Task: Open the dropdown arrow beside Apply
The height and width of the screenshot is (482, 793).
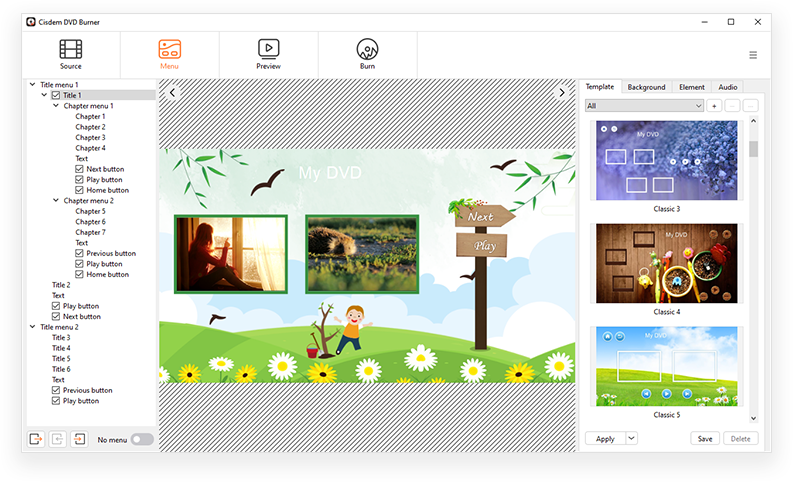Action: point(631,438)
